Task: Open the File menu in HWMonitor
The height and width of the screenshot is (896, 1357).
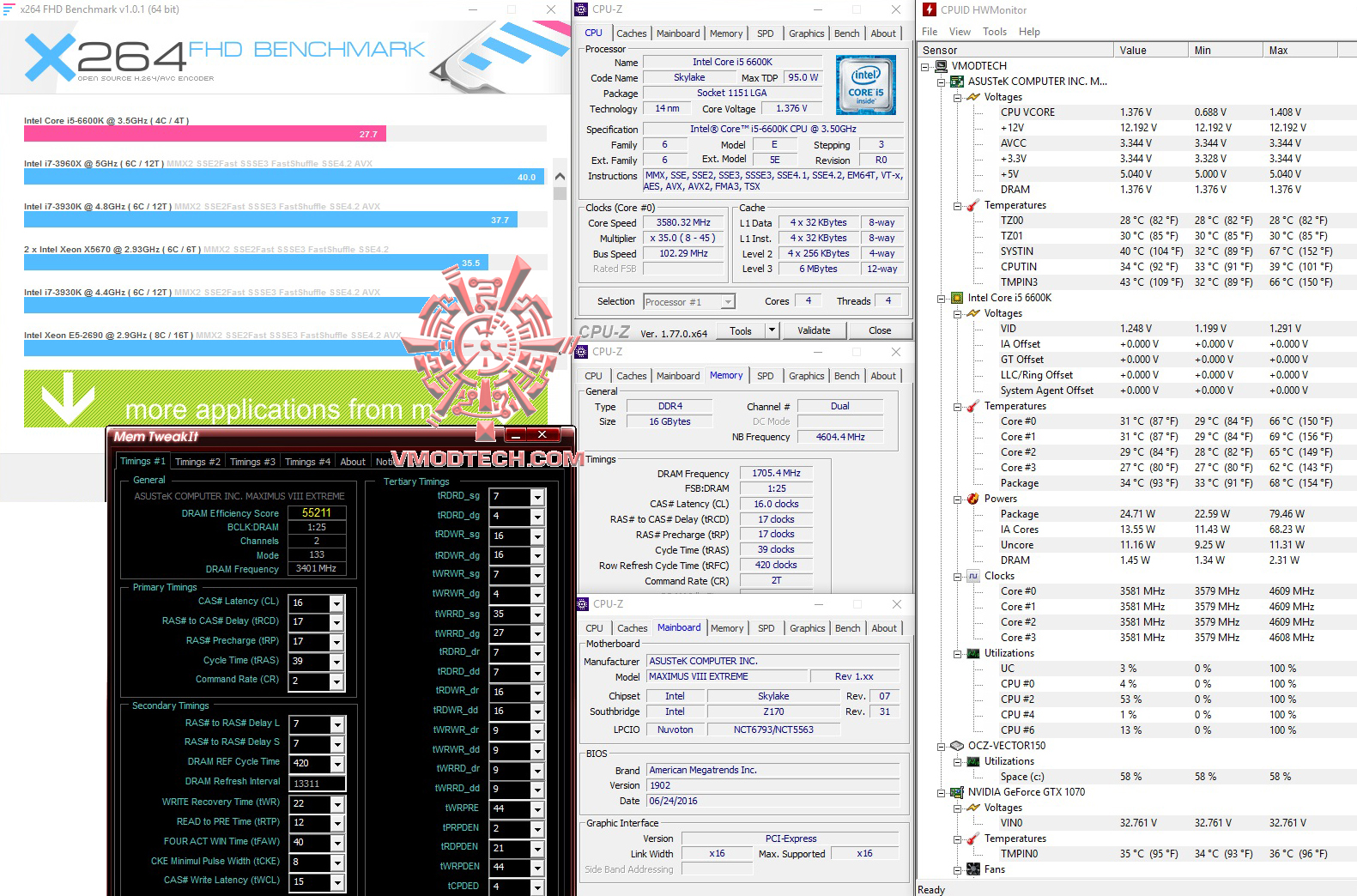Action: coord(930,32)
